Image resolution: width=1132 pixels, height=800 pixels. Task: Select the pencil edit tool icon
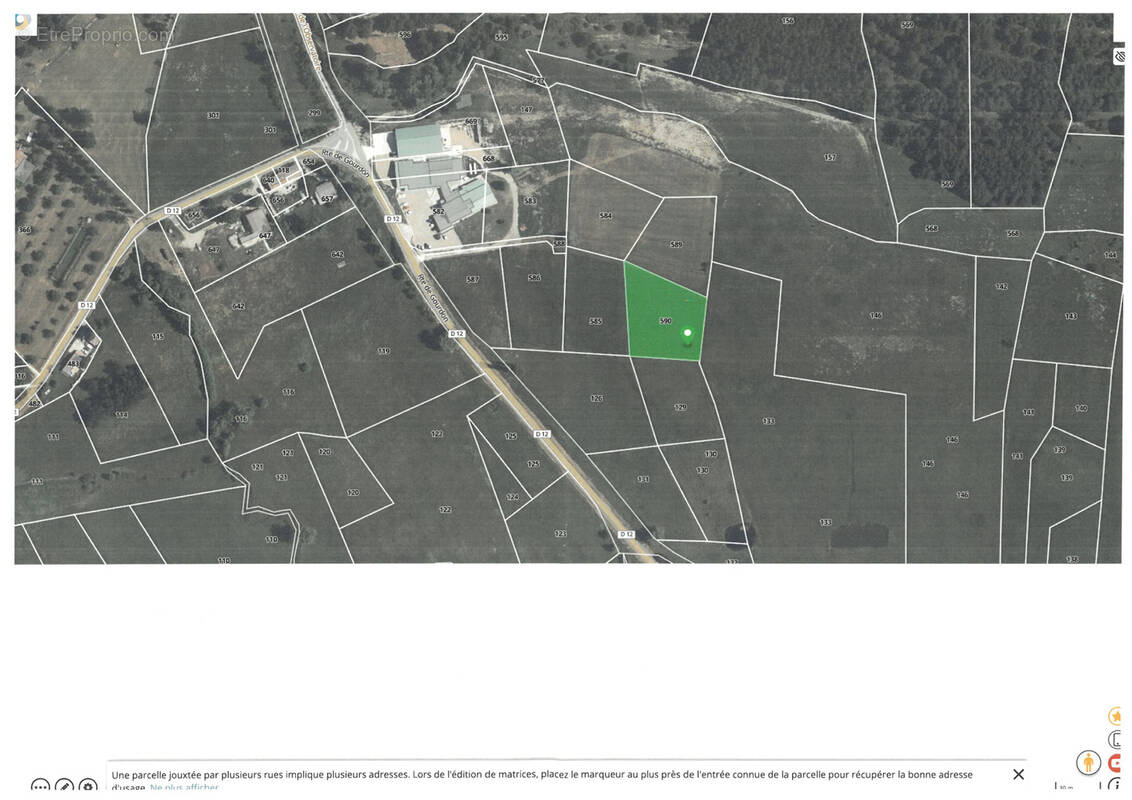coord(64,787)
